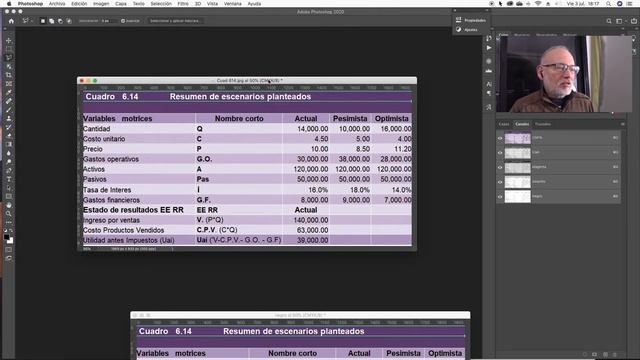This screenshot has width=640, height=360.
Task: Select the Brush tool
Action: point(9,109)
